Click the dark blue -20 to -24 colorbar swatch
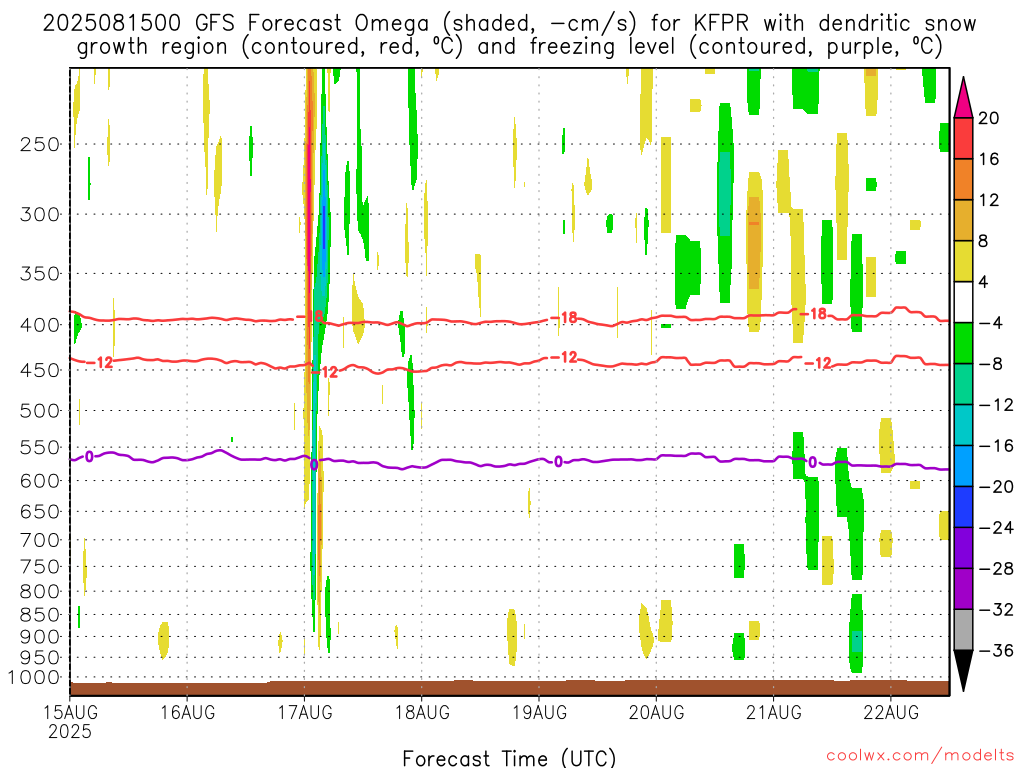Image resolution: width=1024 pixels, height=768 pixels. [963, 507]
